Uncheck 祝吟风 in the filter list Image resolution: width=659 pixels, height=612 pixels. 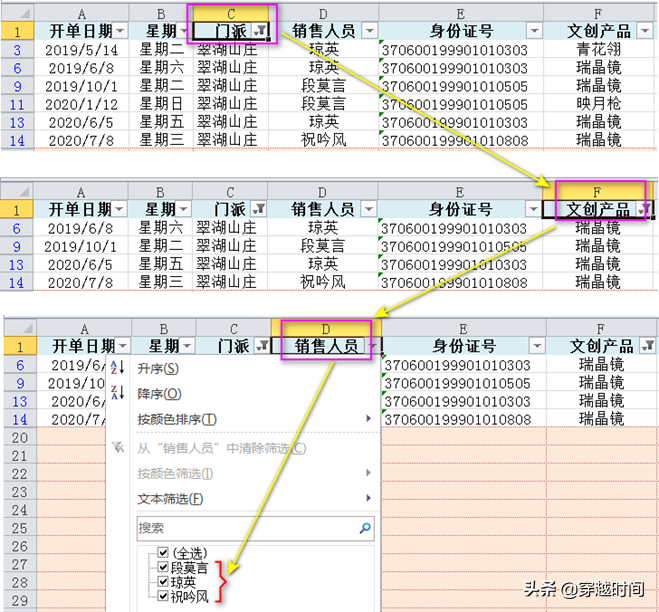163,596
